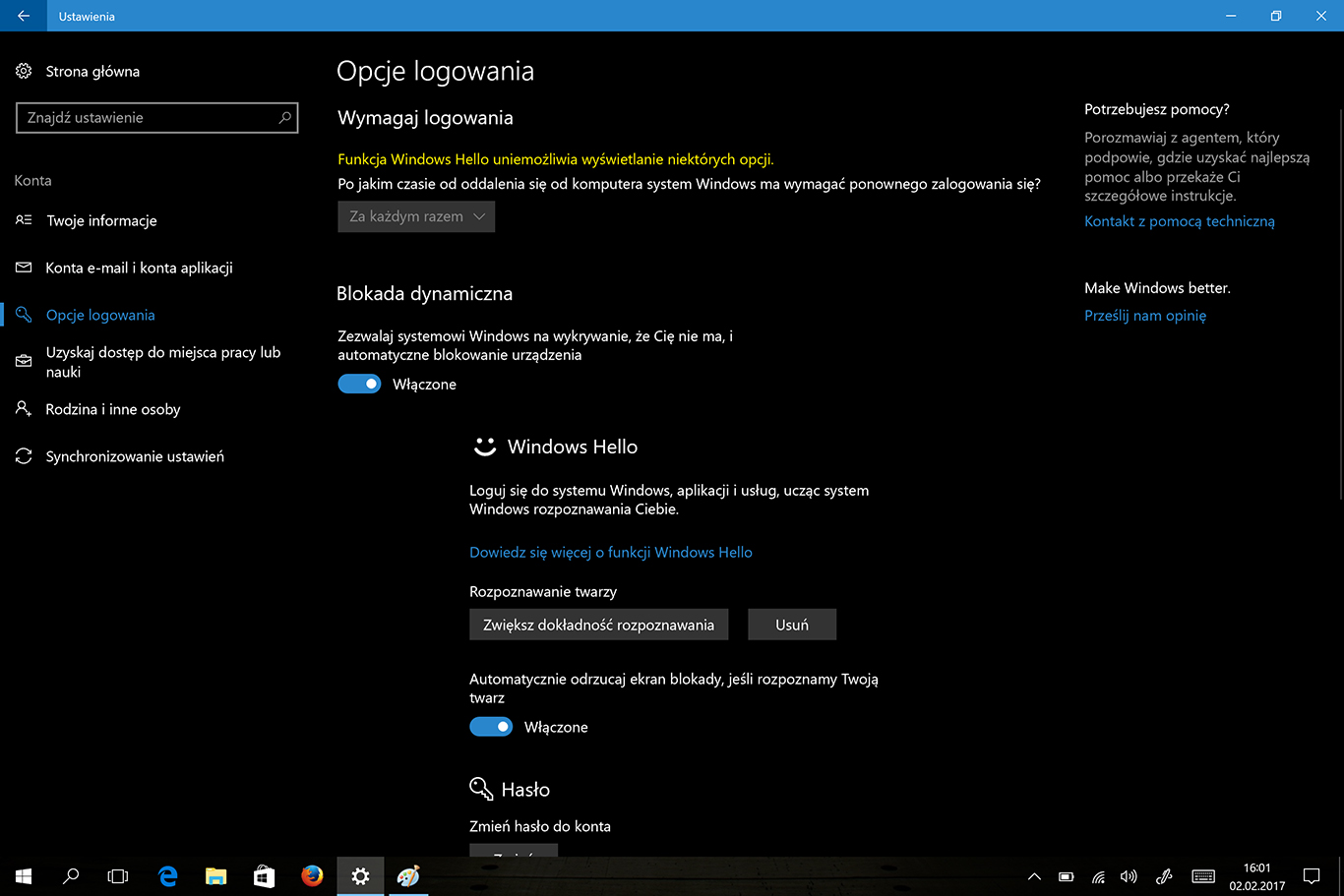Open touch keyboard tray icon
Viewport: 1344px width, 896px height.
click(x=1202, y=876)
